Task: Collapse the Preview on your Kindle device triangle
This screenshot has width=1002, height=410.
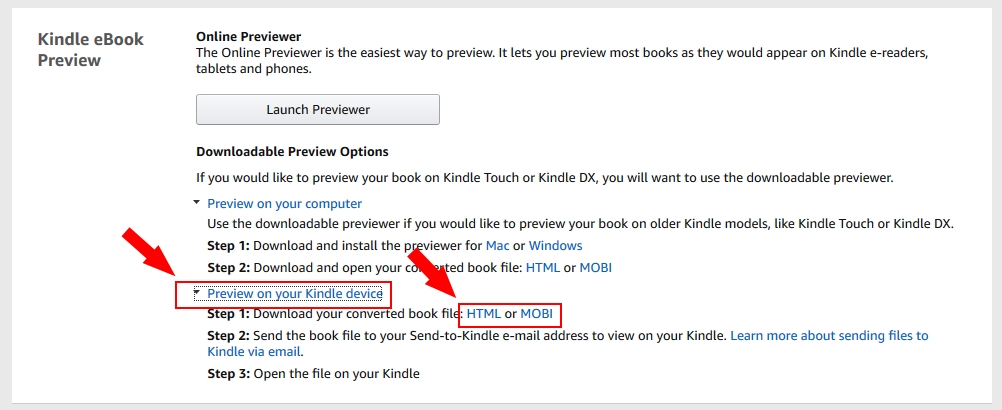Action: (198, 294)
